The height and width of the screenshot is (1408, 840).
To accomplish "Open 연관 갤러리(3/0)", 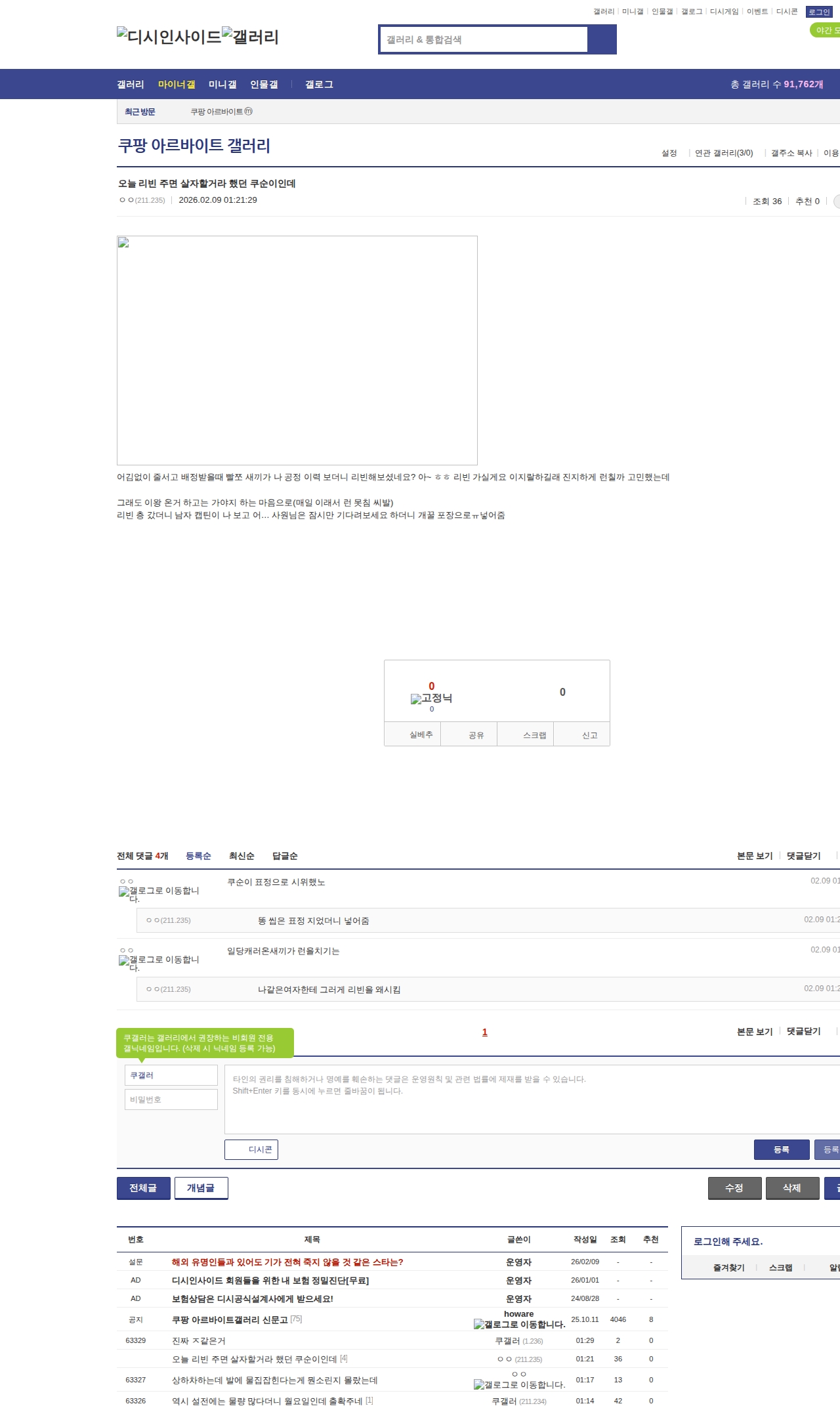I will click(x=724, y=153).
